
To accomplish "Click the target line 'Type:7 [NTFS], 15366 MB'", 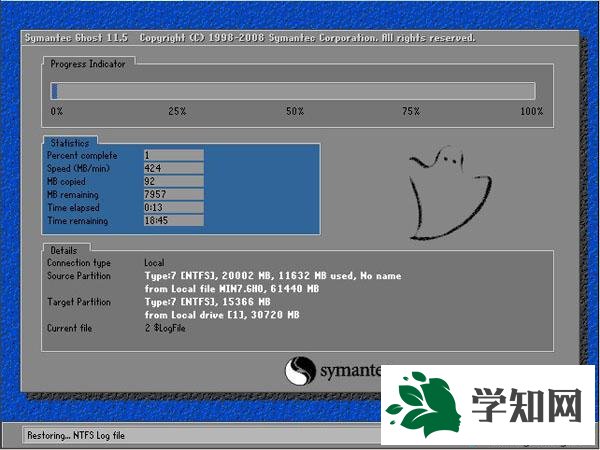I will coord(207,302).
